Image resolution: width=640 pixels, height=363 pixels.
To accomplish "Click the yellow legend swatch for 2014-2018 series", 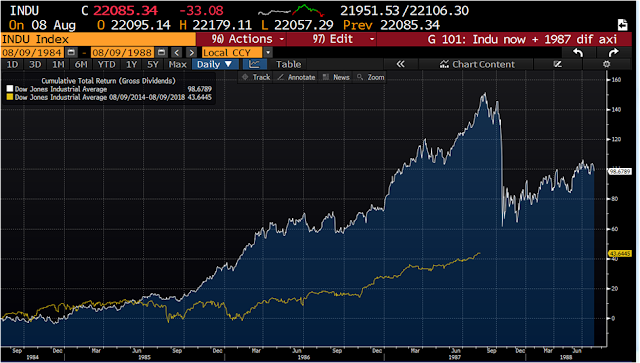I will tap(10, 97).
